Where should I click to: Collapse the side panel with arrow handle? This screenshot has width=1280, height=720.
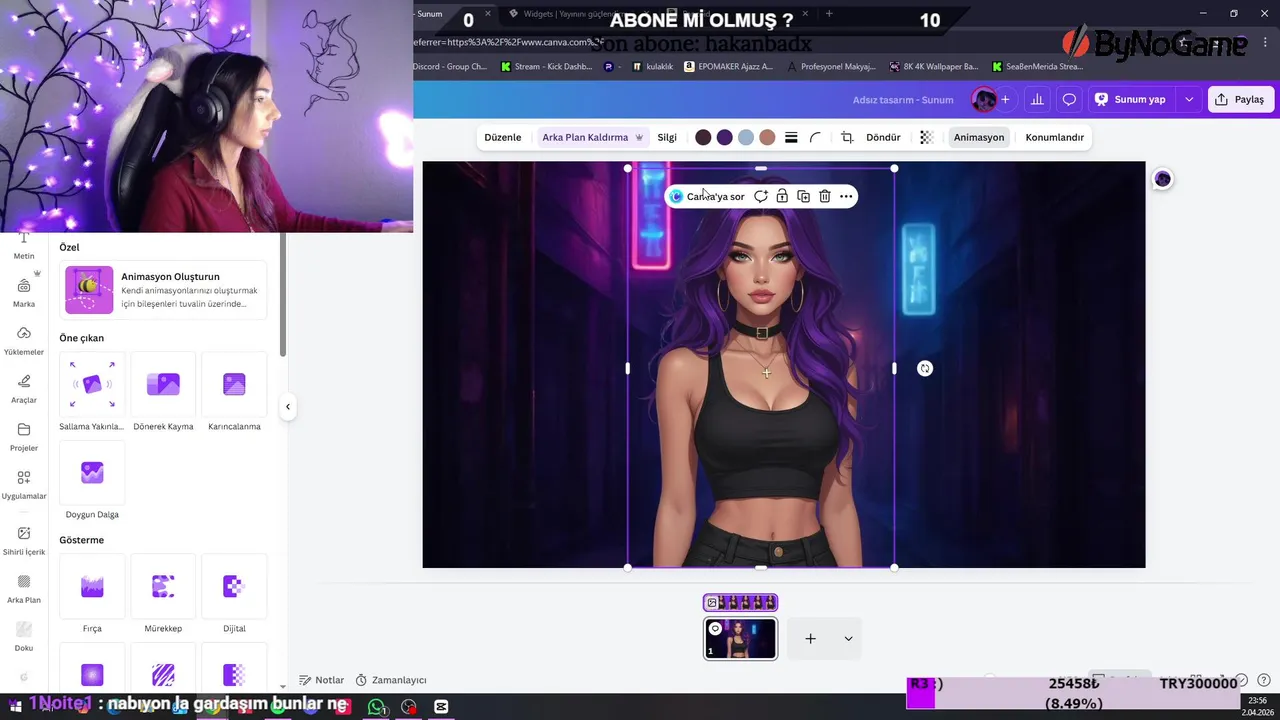(x=288, y=406)
